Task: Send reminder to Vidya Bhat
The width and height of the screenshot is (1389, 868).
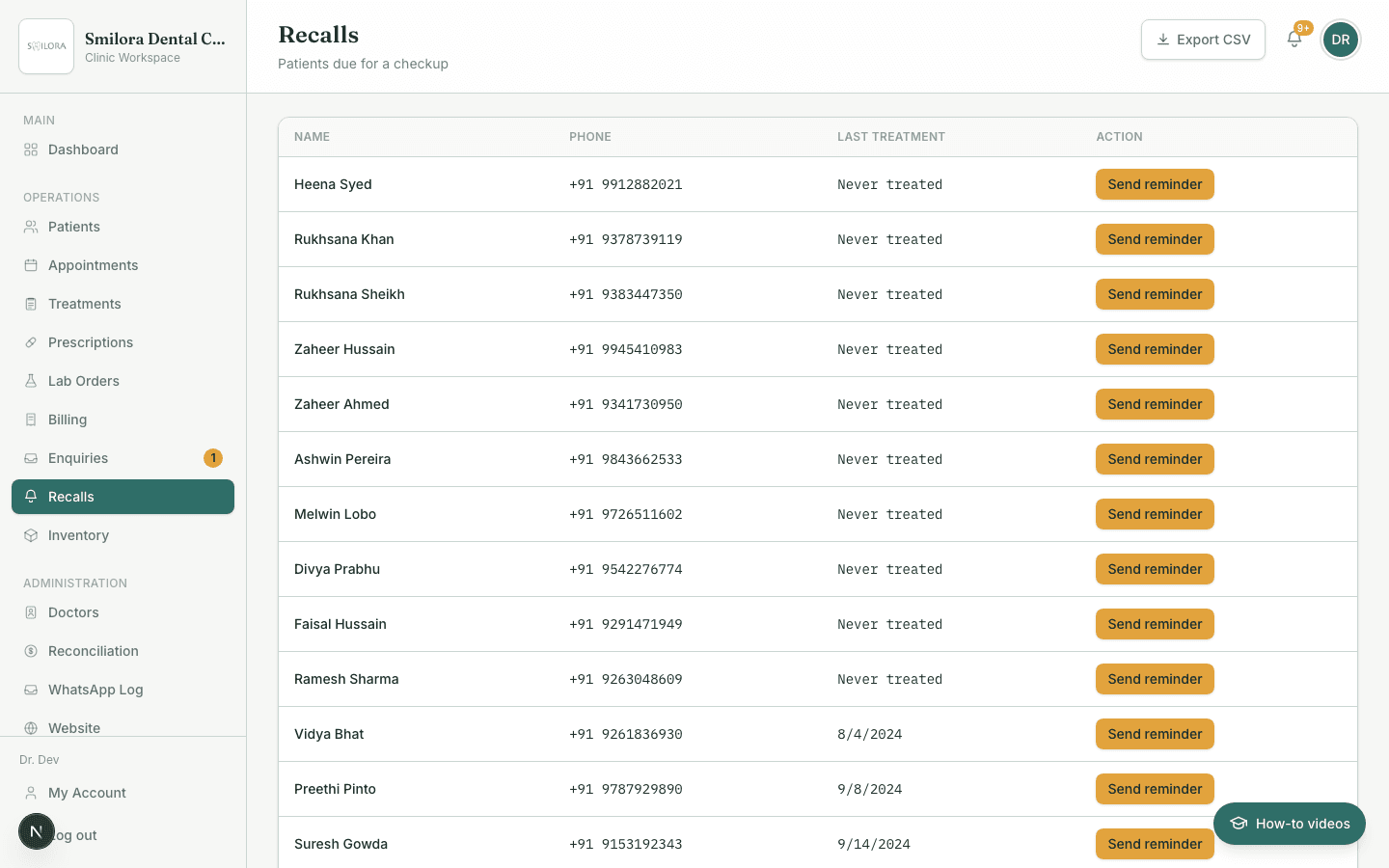Action: tap(1155, 734)
